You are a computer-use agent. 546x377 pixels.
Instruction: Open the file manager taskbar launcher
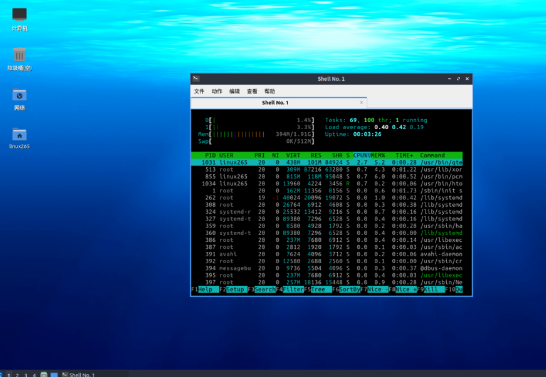coord(44,375)
